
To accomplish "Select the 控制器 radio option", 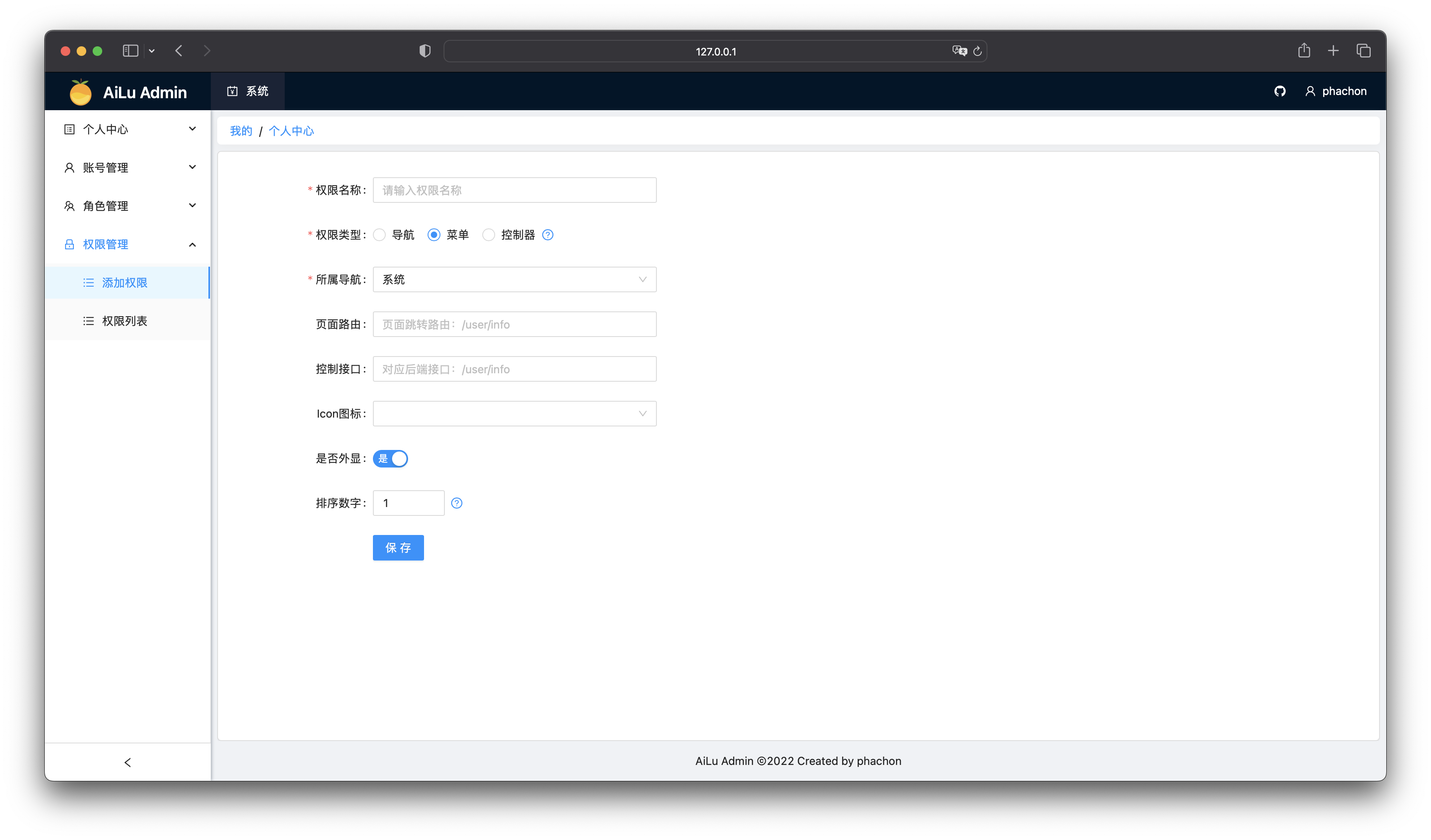I will coord(488,235).
